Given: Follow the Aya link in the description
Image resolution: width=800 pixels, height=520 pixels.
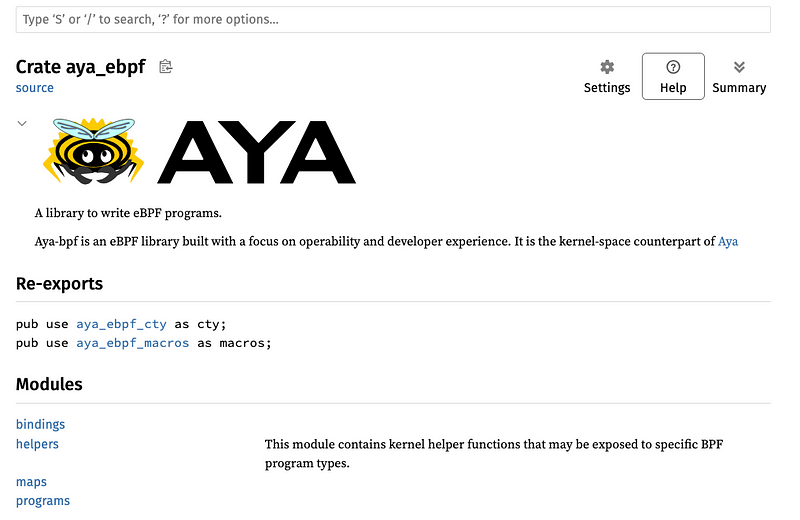Looking at the screenshot, I should pos(728,241).
